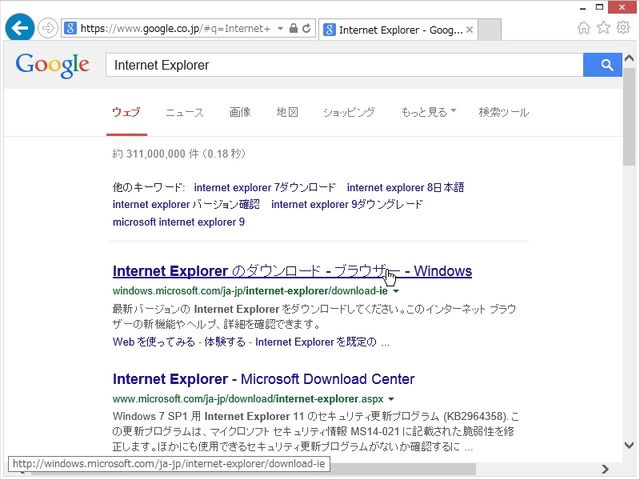Click vertical scrollbar down arrow
640x480 pixels.
pos(629,445)
